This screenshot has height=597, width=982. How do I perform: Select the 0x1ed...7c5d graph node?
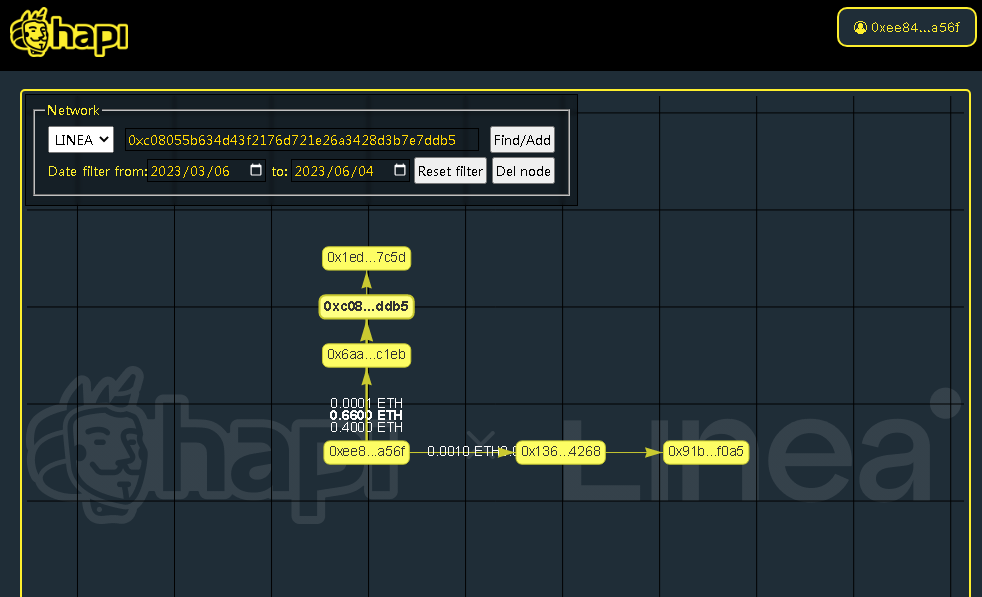pyautogui.click(x=366, y=257)
